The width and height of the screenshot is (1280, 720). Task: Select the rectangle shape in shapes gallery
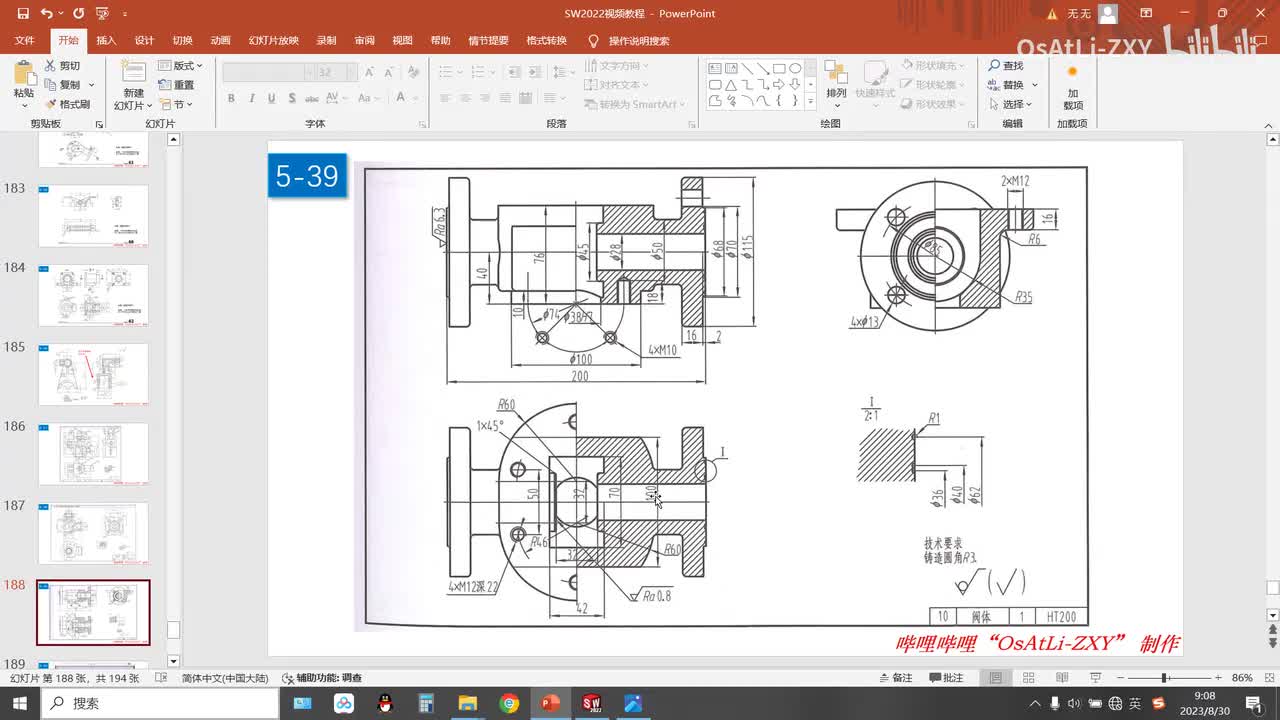coord(779,69)
